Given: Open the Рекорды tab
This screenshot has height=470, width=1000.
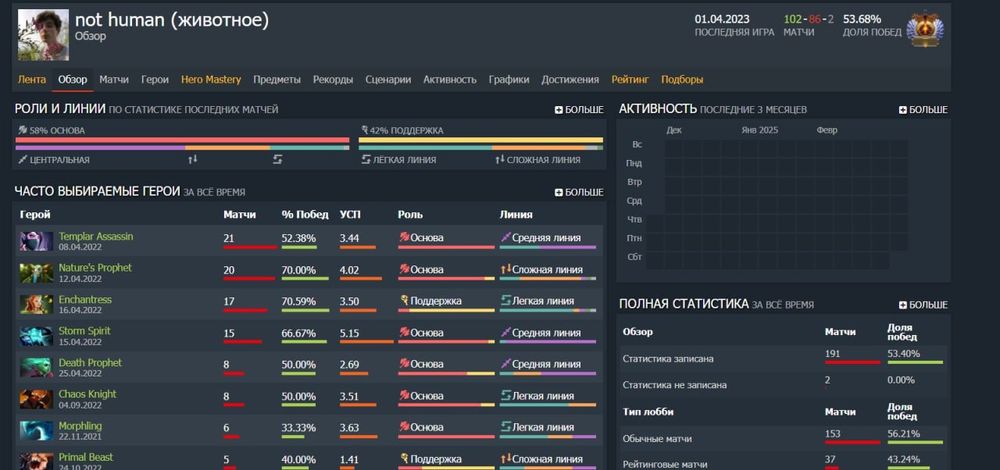Looking at the screenshot, I should [x=333, y=80].
